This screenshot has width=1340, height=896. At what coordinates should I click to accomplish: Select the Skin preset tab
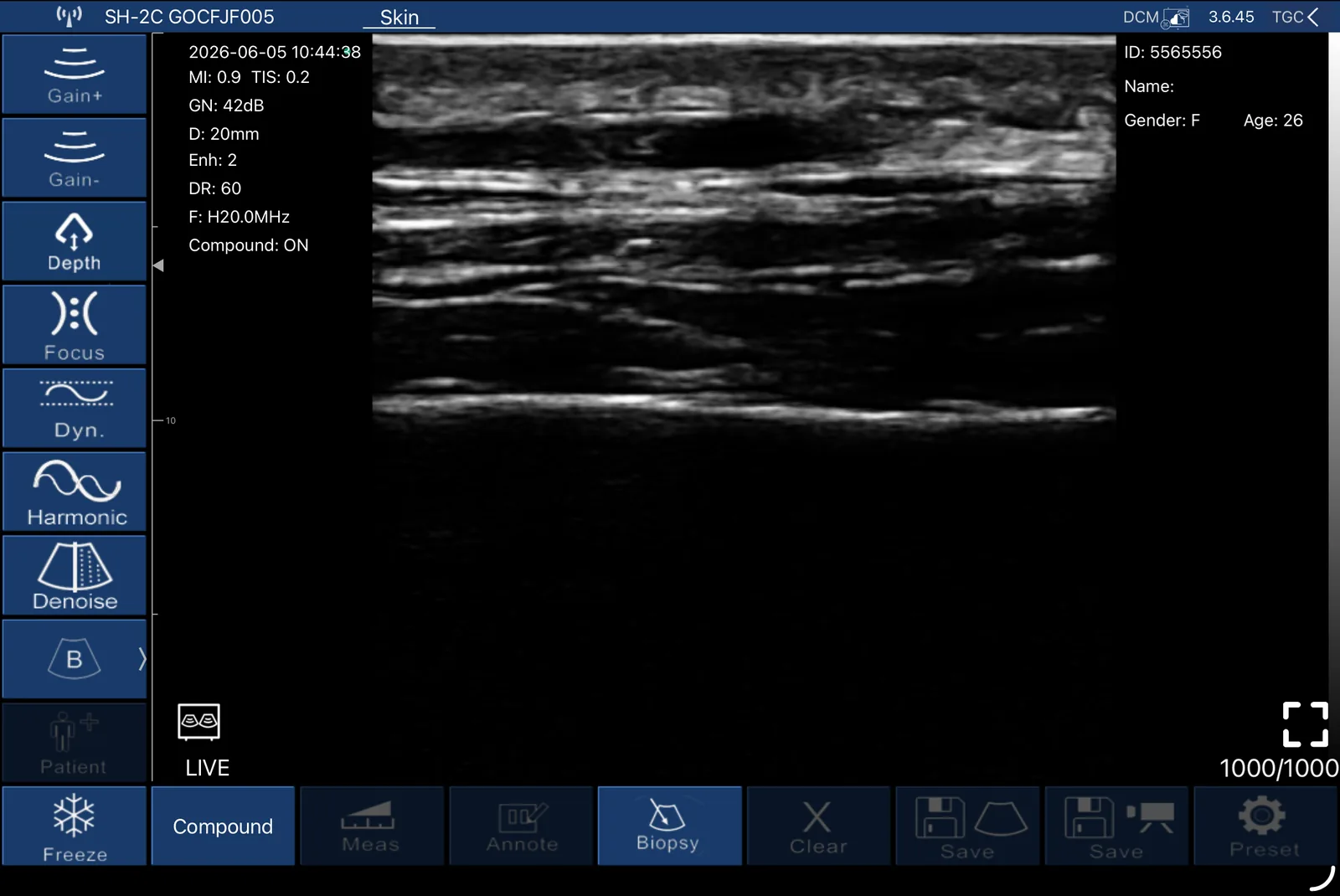tap(399, 18)
